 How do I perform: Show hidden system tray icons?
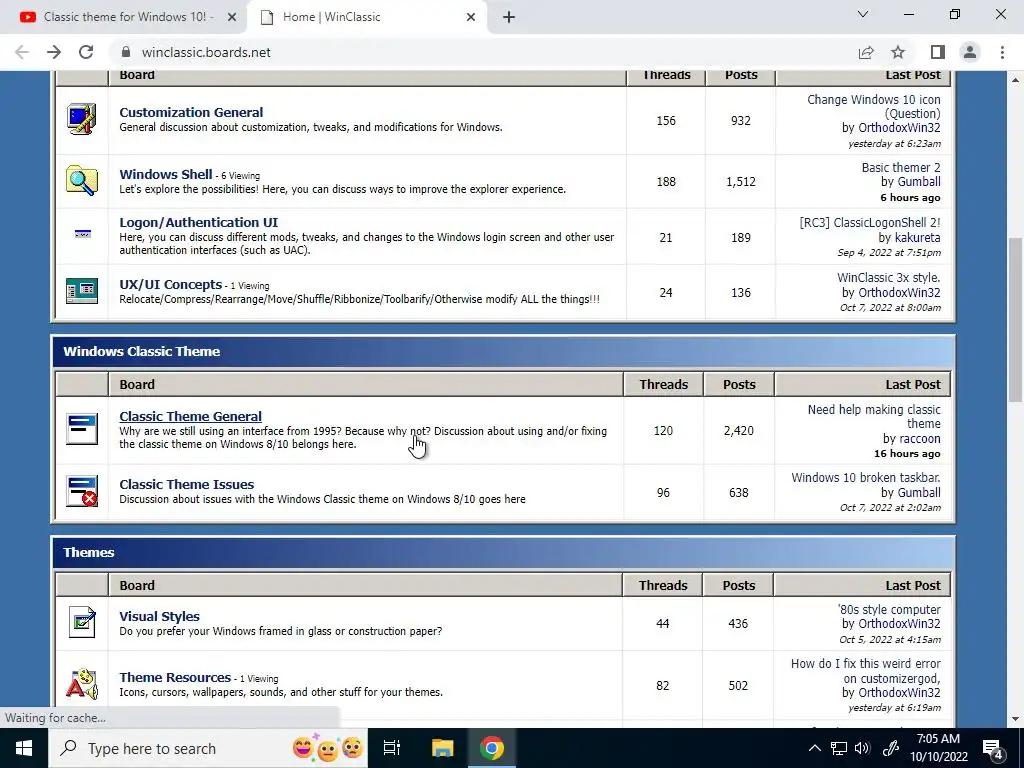pyautogui.click(x=814, y=748)
